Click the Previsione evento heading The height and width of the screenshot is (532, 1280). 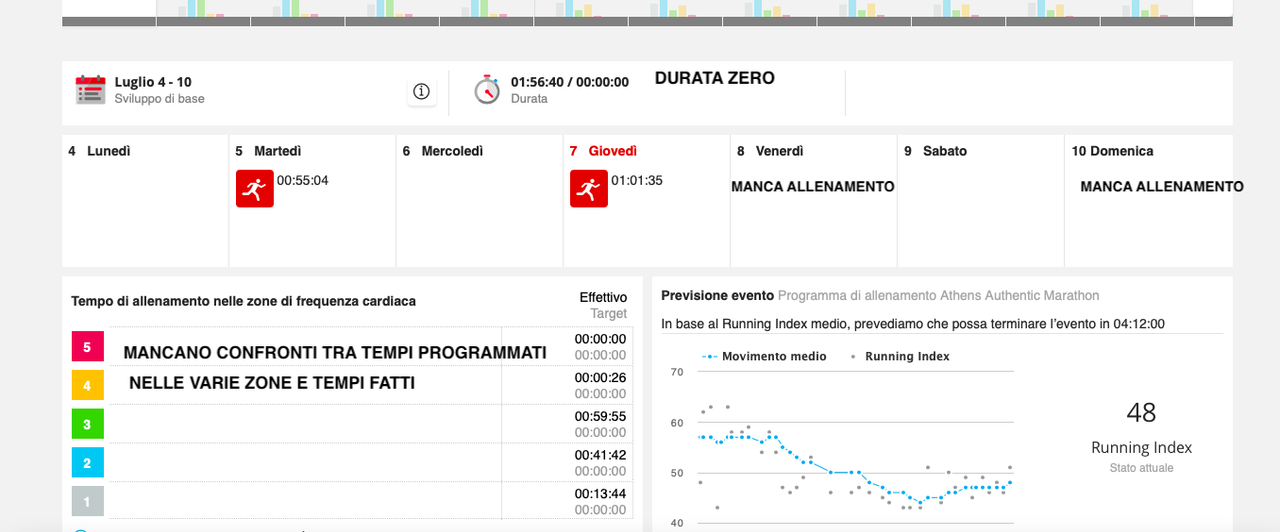point(717,296)
